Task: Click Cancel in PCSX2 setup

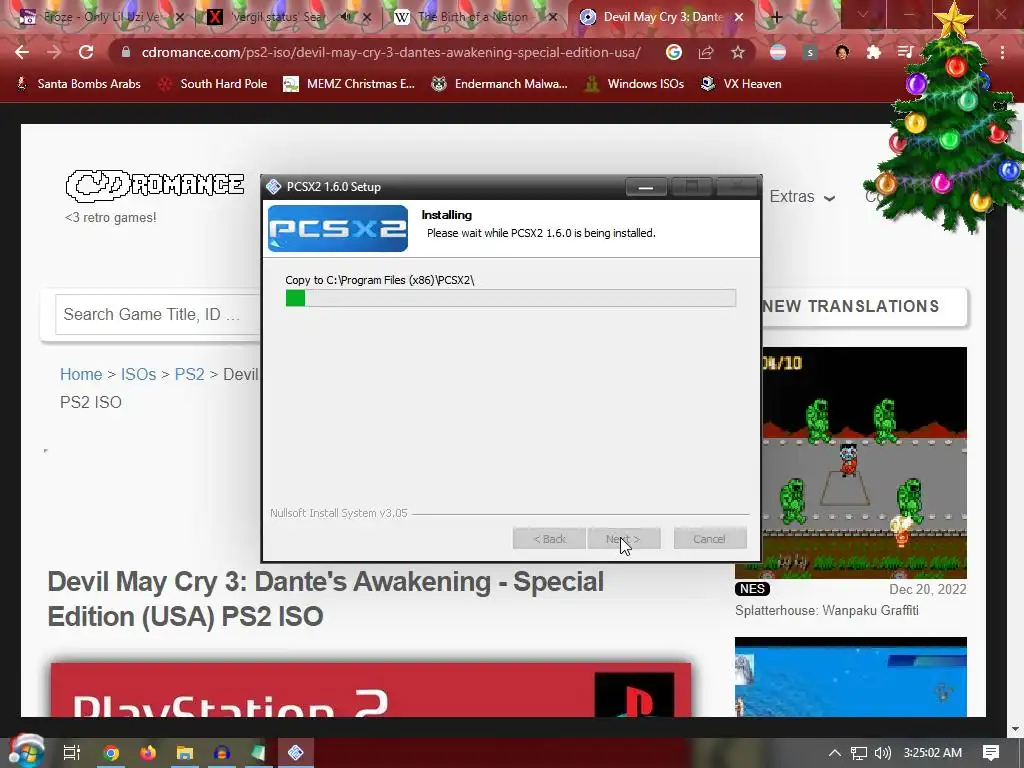Action: pyautogui.click(x=710, y=539)
